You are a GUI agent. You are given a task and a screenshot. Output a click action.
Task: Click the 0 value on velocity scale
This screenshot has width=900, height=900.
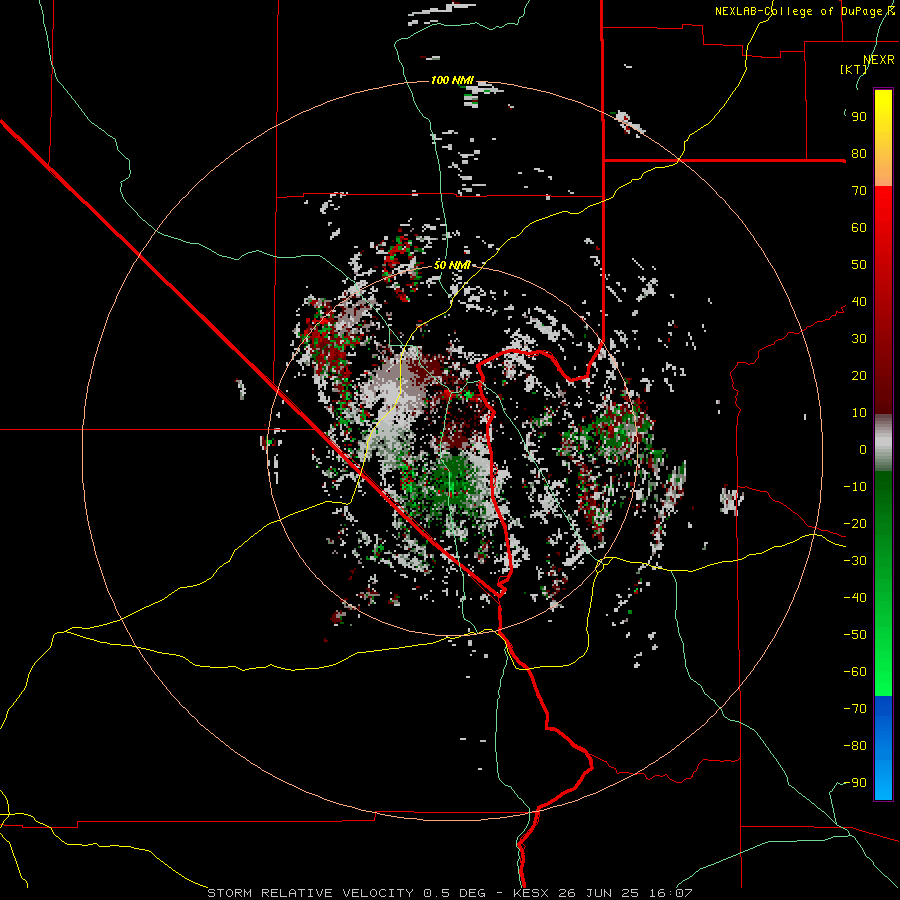click(x=863, y=450)
